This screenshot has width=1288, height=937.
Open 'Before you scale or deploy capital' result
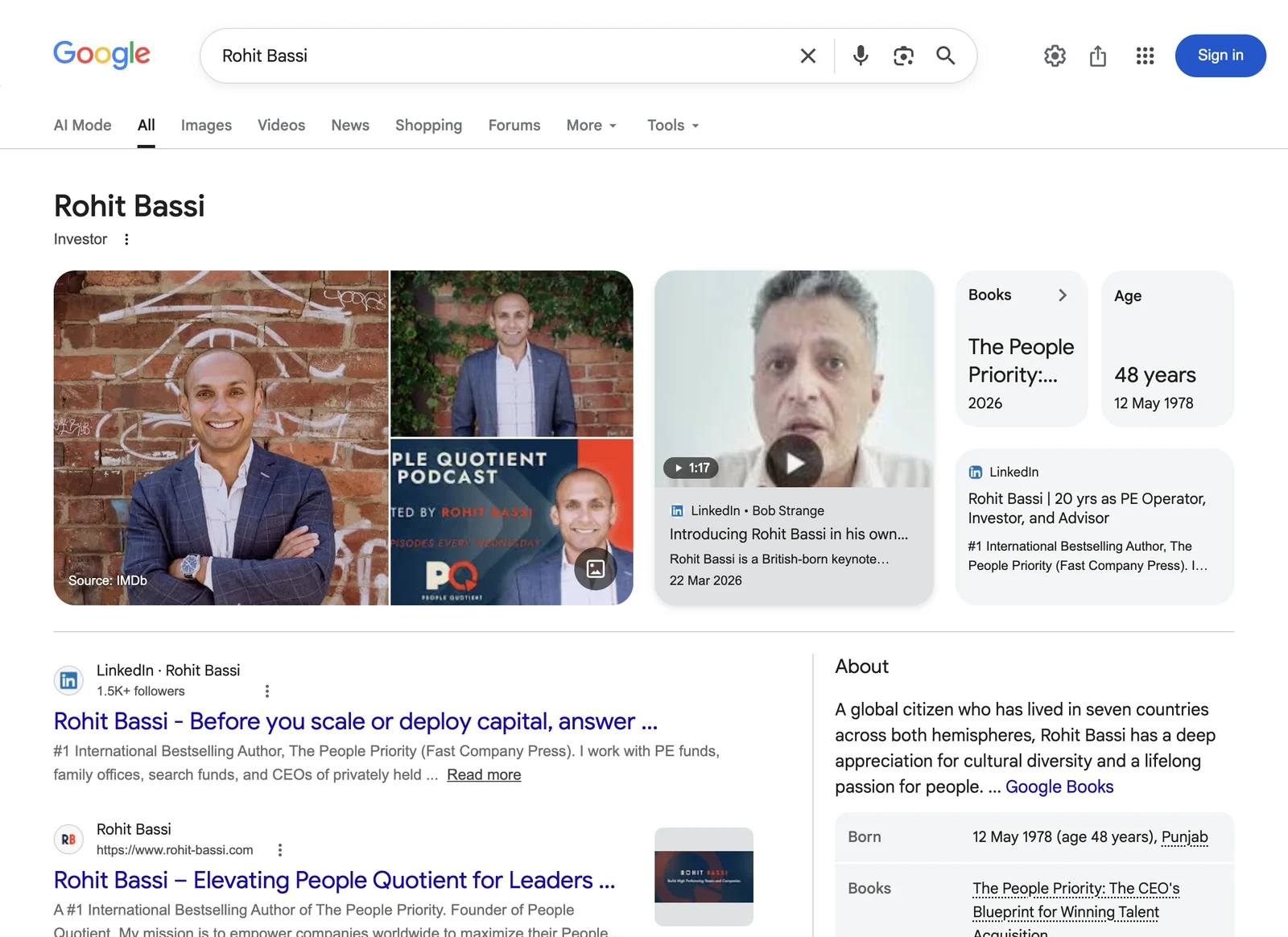(x=356, y=721)
